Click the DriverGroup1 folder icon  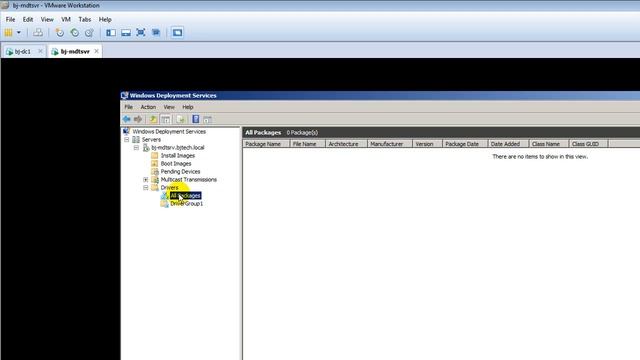pos(164,204)
